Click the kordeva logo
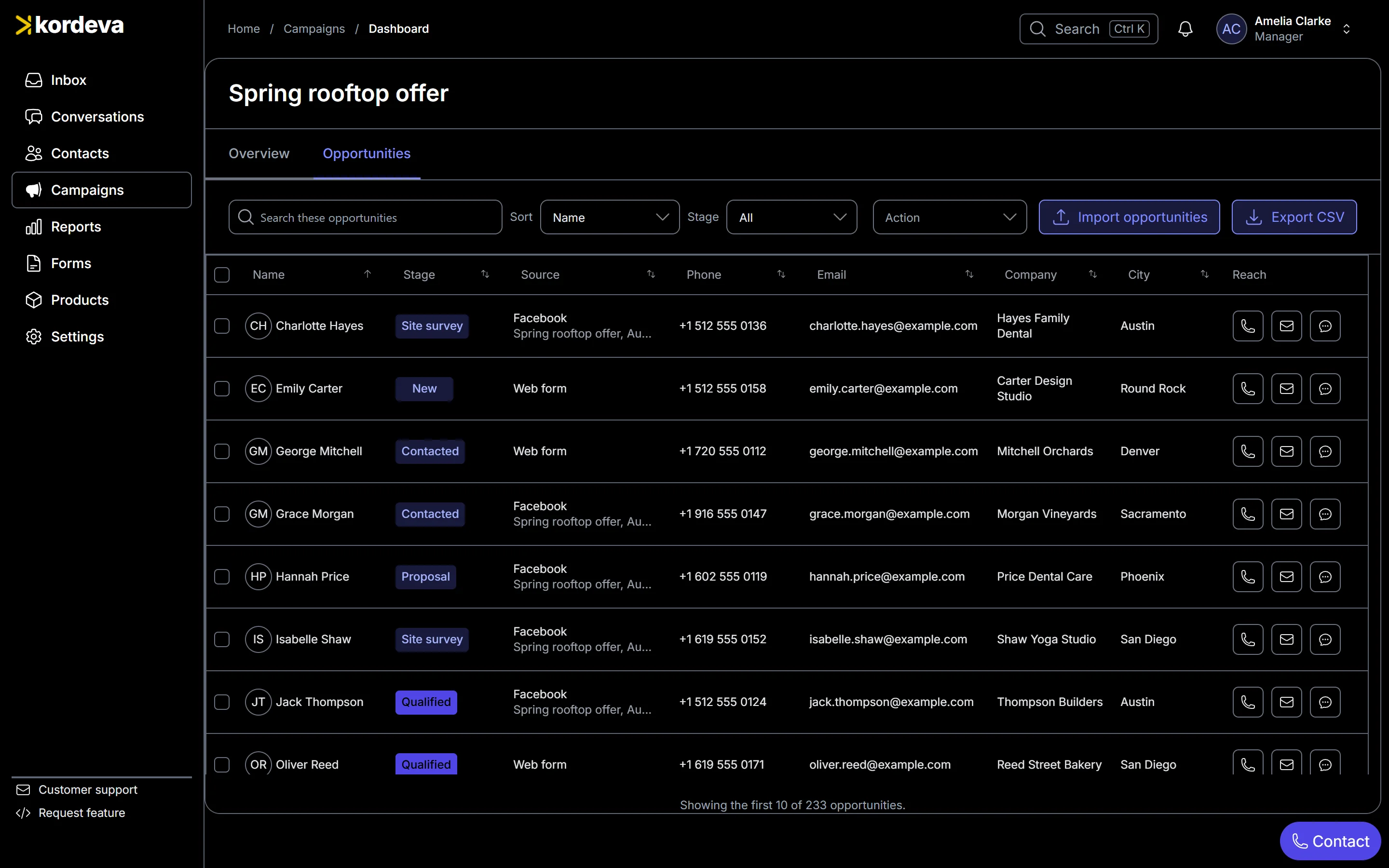The width and height of the screenshot is (1389, 868). (x=69, y=25)
